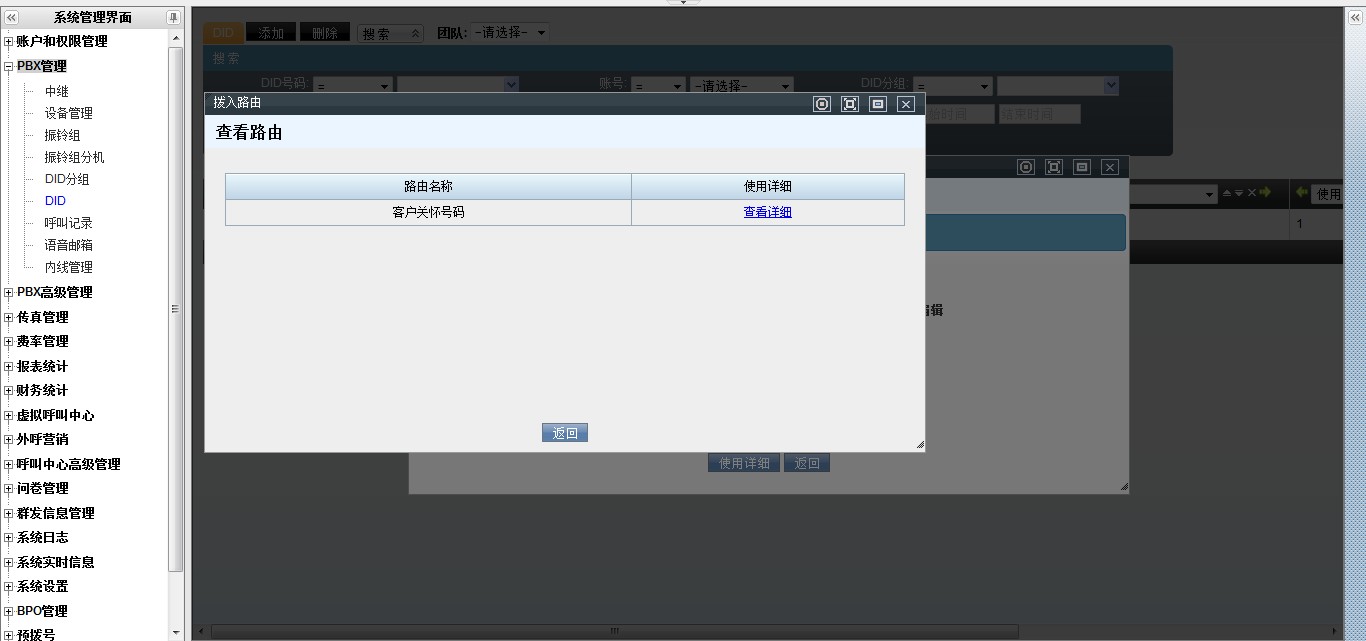Click the 路由名称 column header
The image size is (1366, 641).
[428, 186]
